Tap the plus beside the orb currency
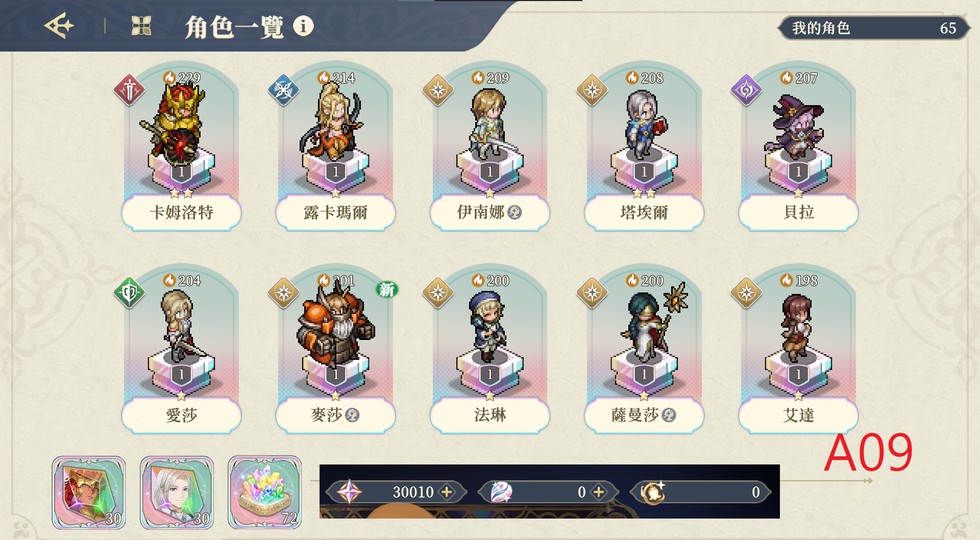The width and height of the screenshot is (980, 540). (x=599, y=492)
